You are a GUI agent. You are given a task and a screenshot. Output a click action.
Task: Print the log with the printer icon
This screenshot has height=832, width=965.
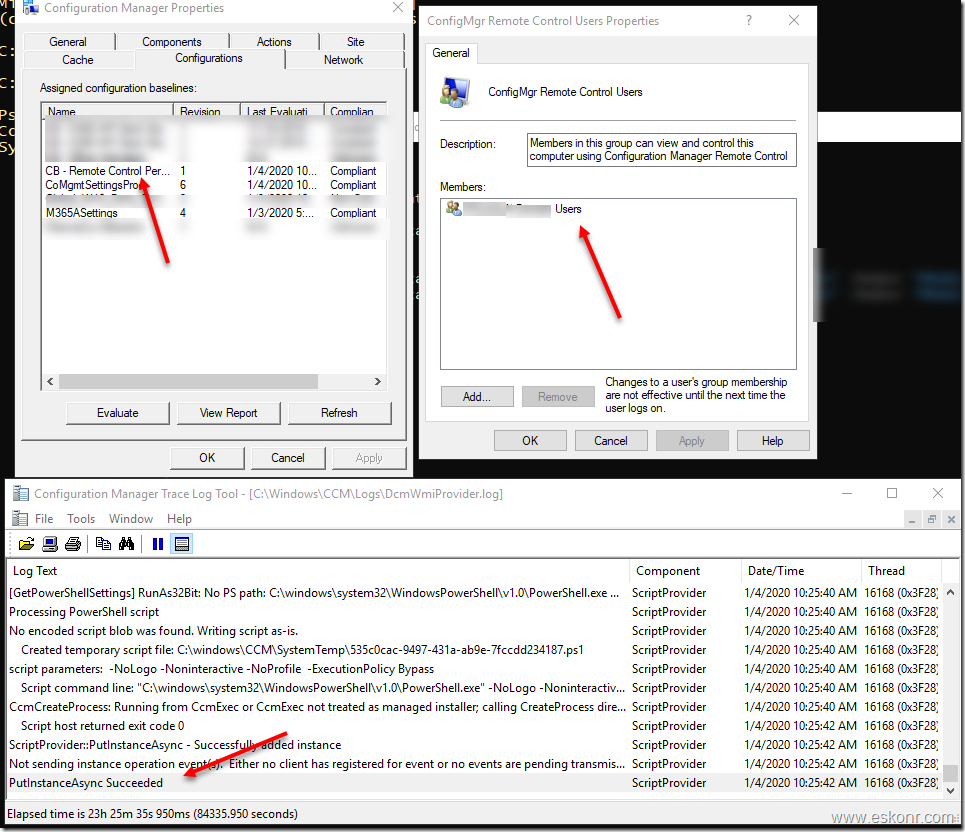tap(73, 544)
